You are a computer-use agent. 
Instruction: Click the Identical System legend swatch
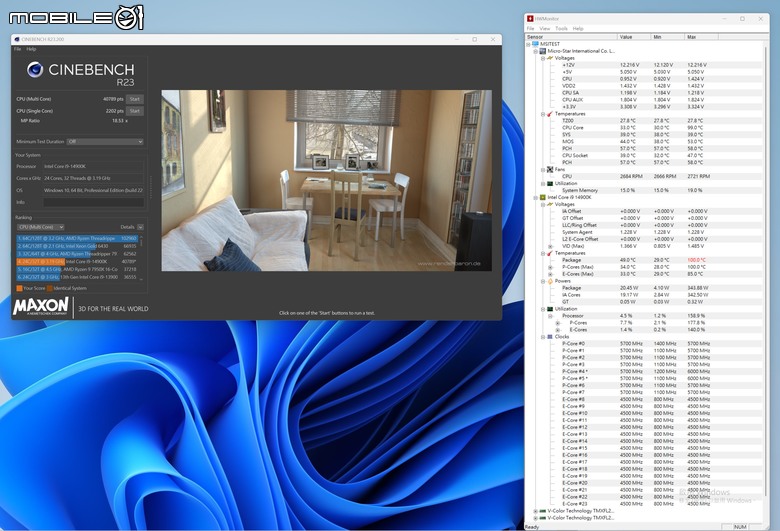pyautogui.click(x=50, y=288)
